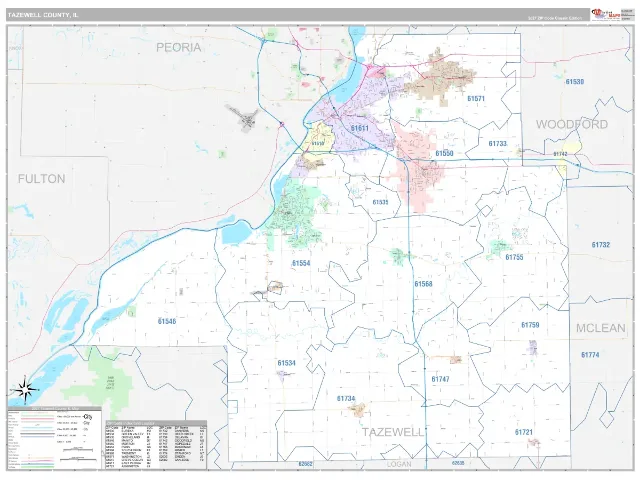Image resolution: width=640 pixels, height=480 pixels.
Task: Click the scale bar in the legend
Action: (x=78, y=450)
